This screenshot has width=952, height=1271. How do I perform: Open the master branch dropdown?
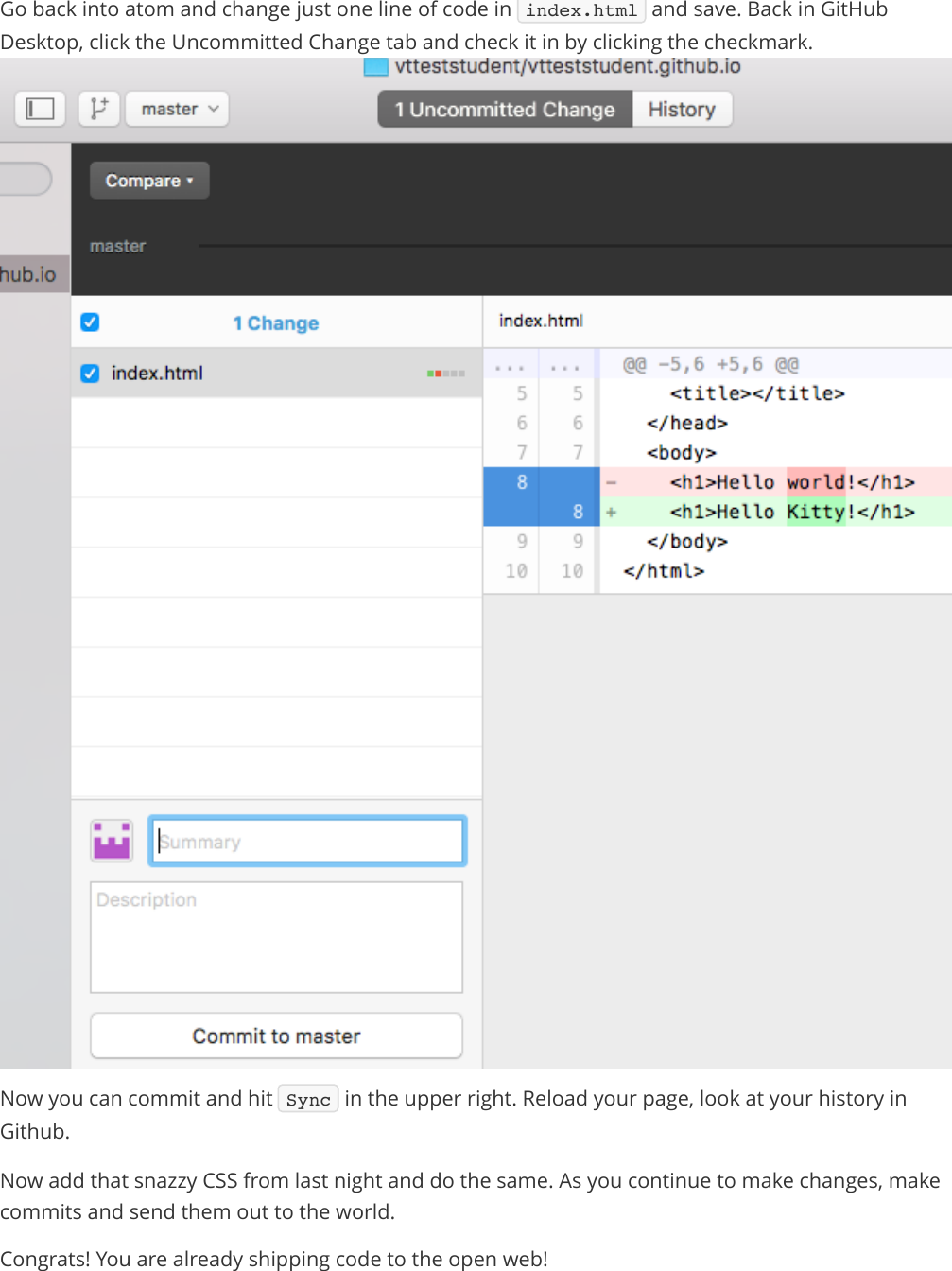point(178,109)
